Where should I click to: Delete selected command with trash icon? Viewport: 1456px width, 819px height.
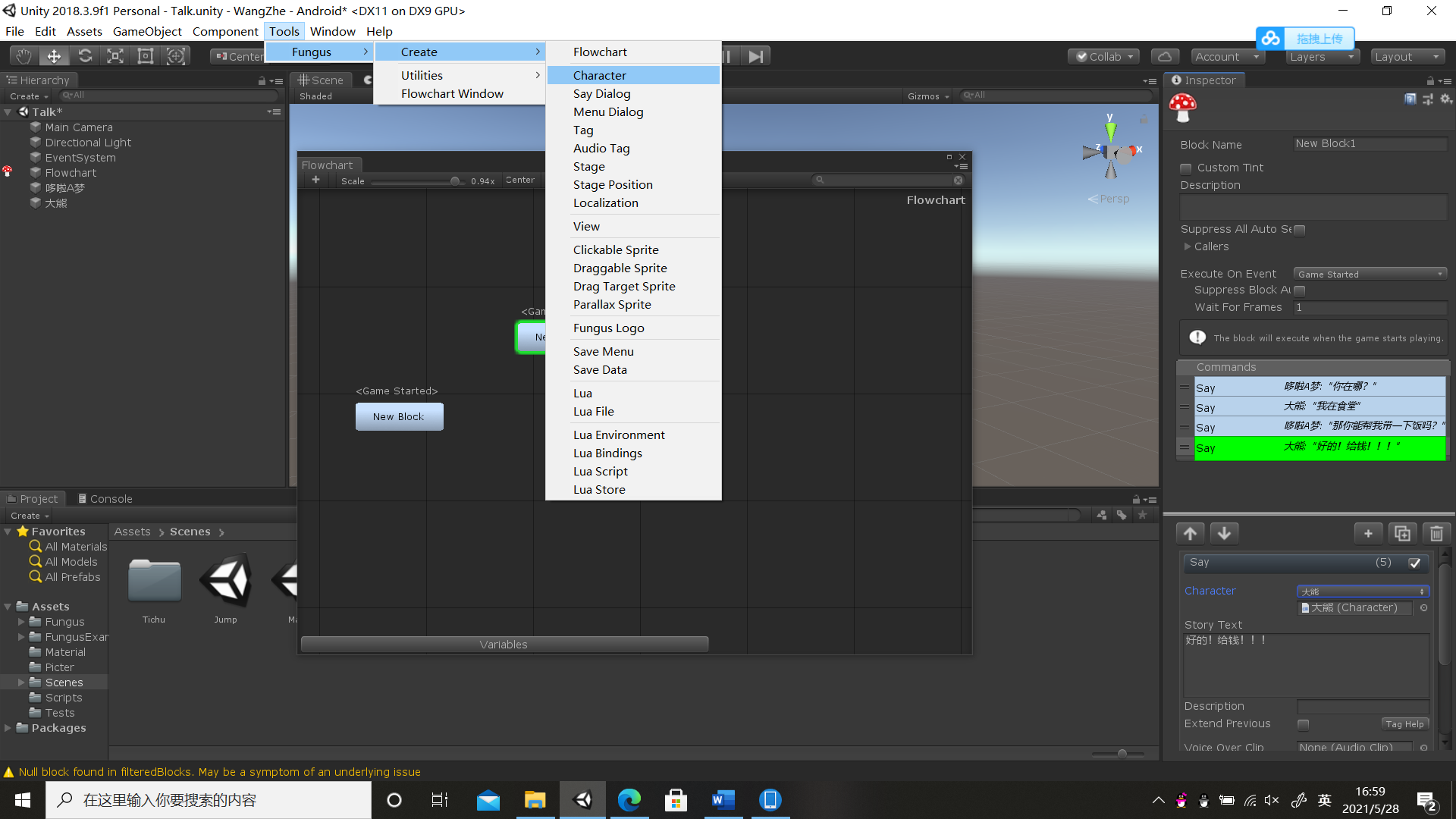pos(1436,533)
